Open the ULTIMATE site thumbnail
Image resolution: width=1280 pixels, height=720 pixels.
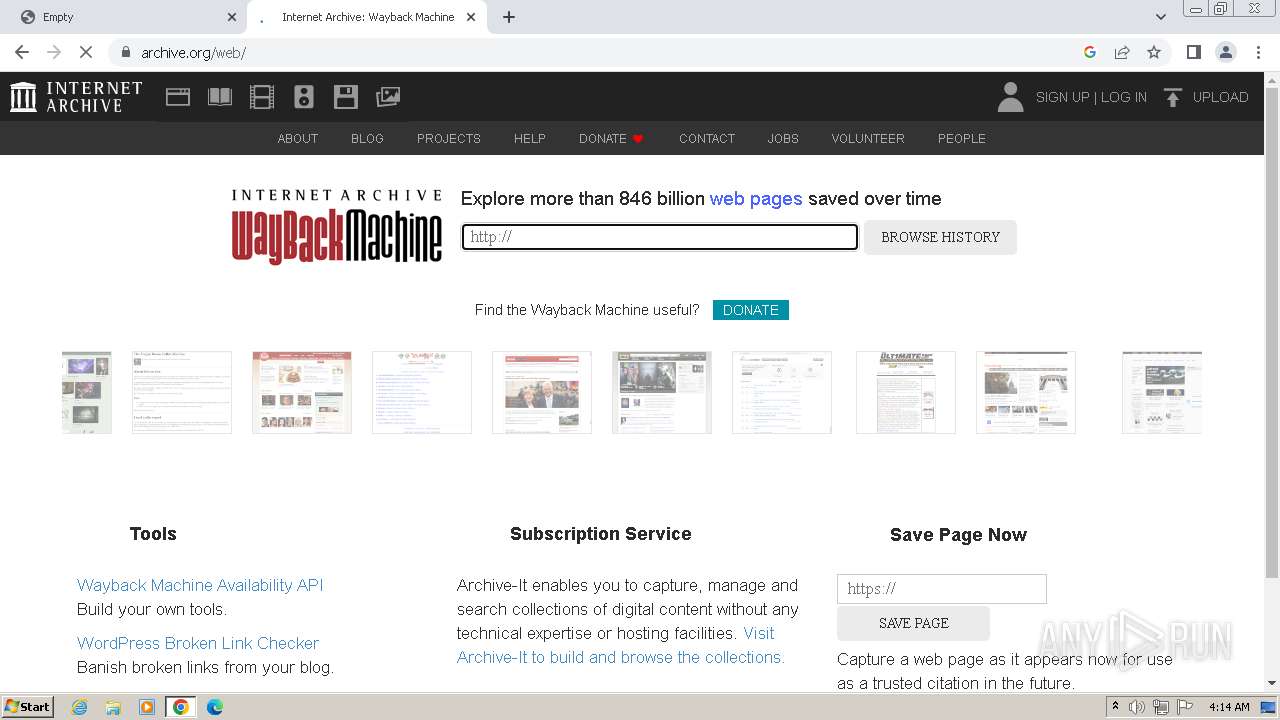(906, 392)
